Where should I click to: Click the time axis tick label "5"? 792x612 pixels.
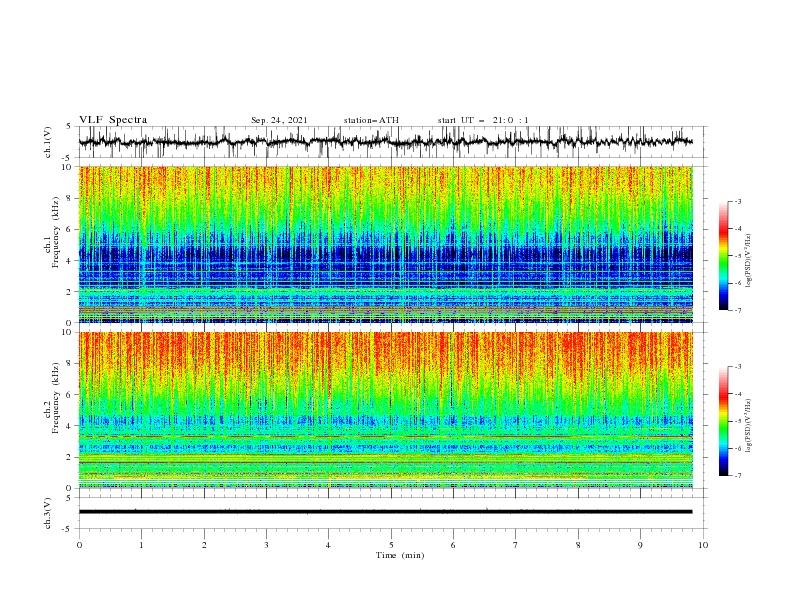(391, 545)
